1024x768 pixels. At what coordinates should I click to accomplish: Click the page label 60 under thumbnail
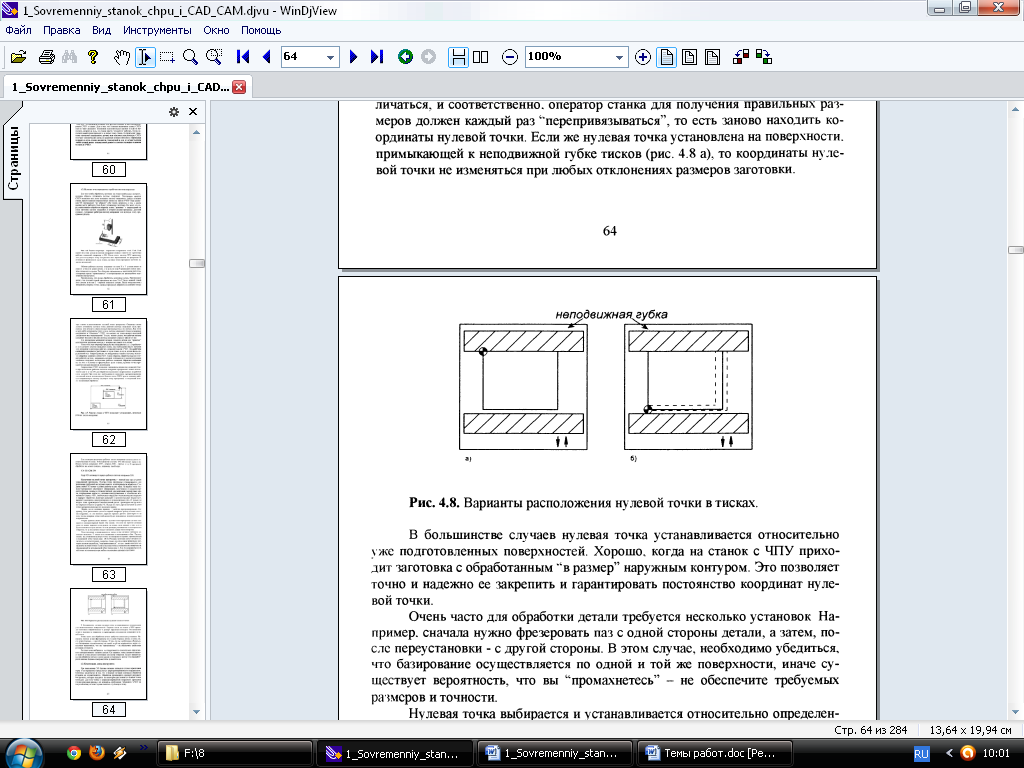(108, 170)
